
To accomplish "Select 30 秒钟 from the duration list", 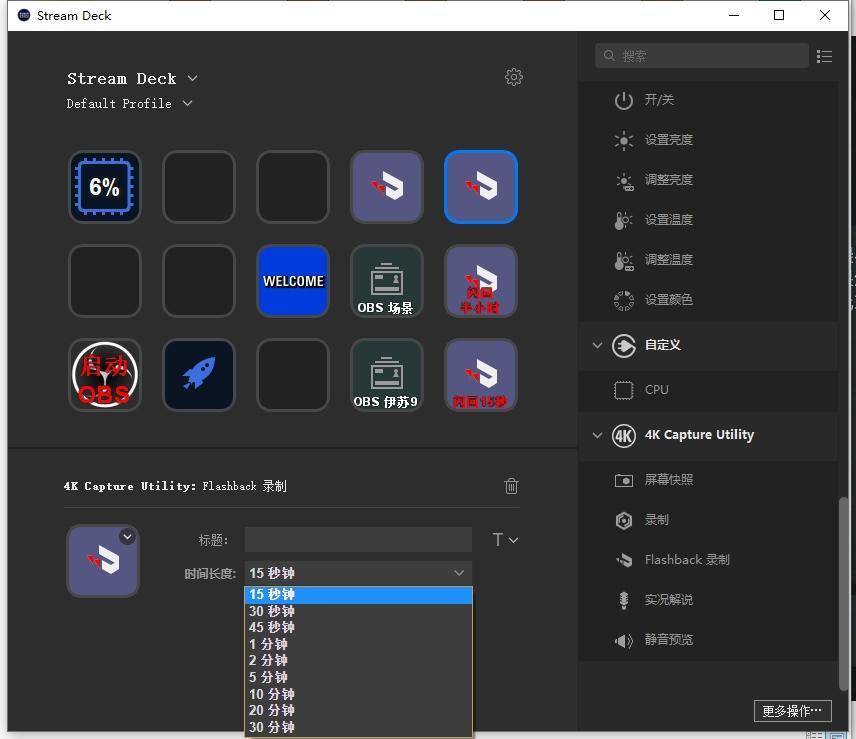I will (358, 611).
